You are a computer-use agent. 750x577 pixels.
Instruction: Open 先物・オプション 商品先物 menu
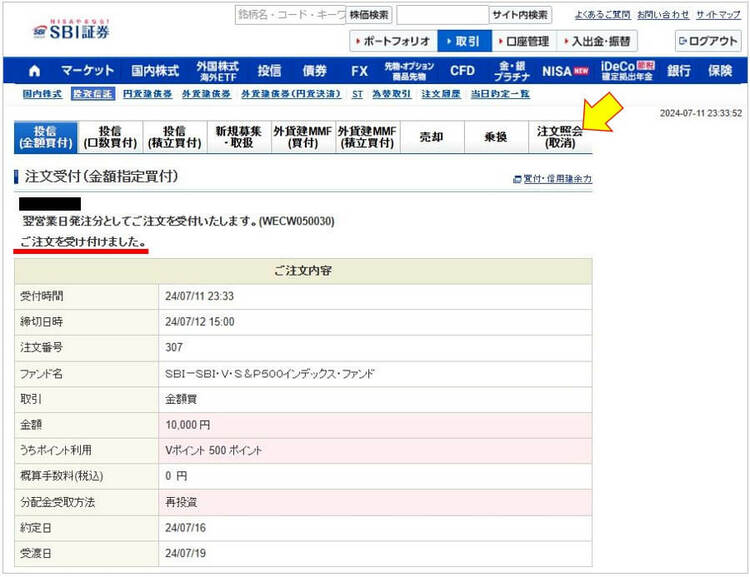409,71
